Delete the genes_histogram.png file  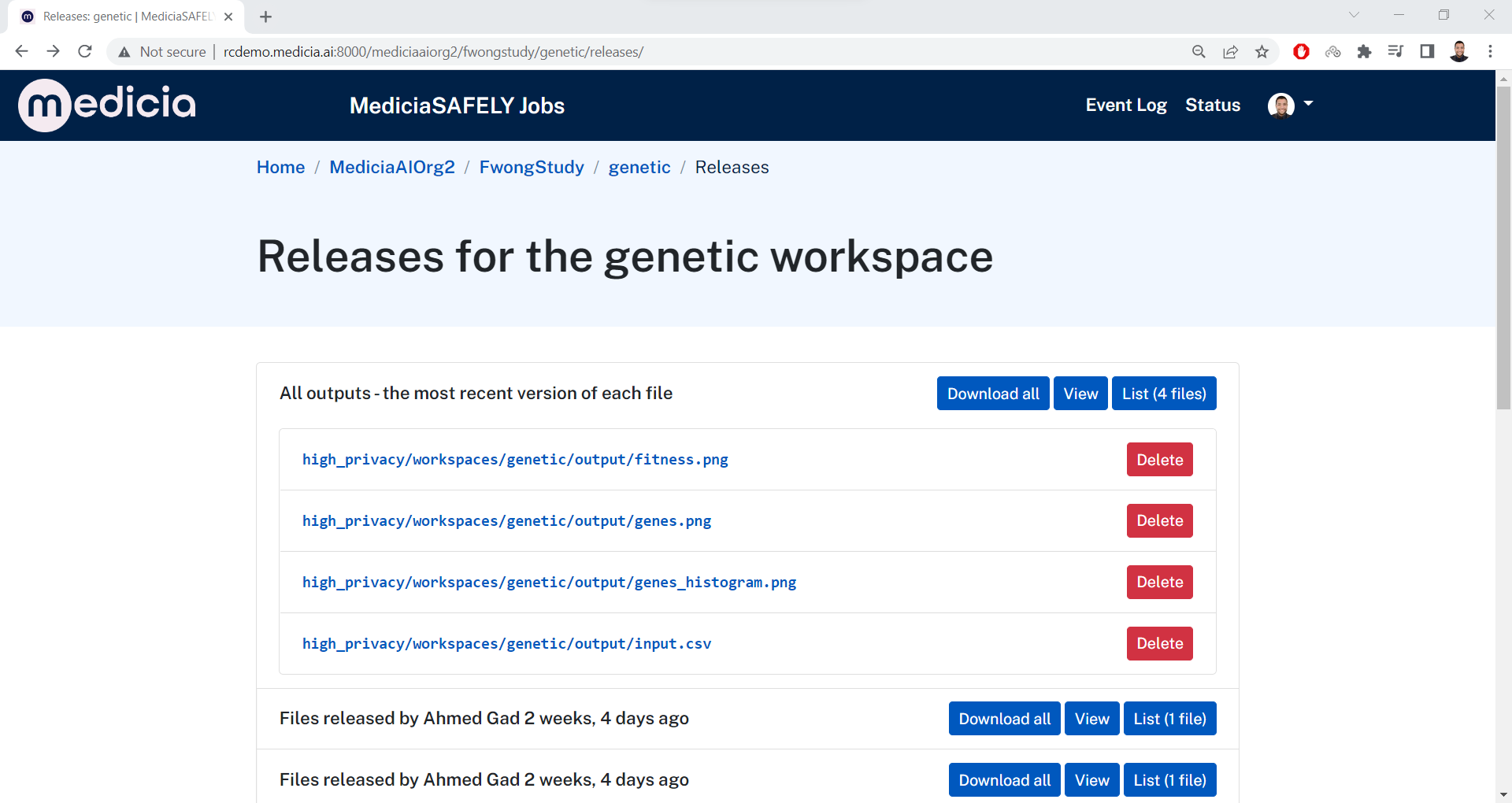1159,582
